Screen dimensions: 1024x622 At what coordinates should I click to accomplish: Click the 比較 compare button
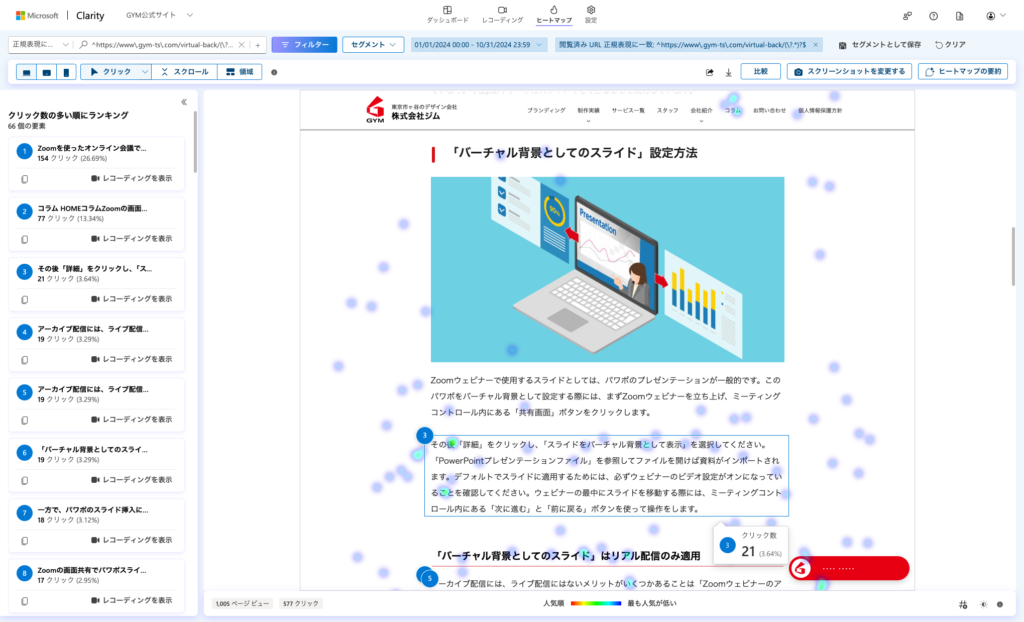(760, 71)
